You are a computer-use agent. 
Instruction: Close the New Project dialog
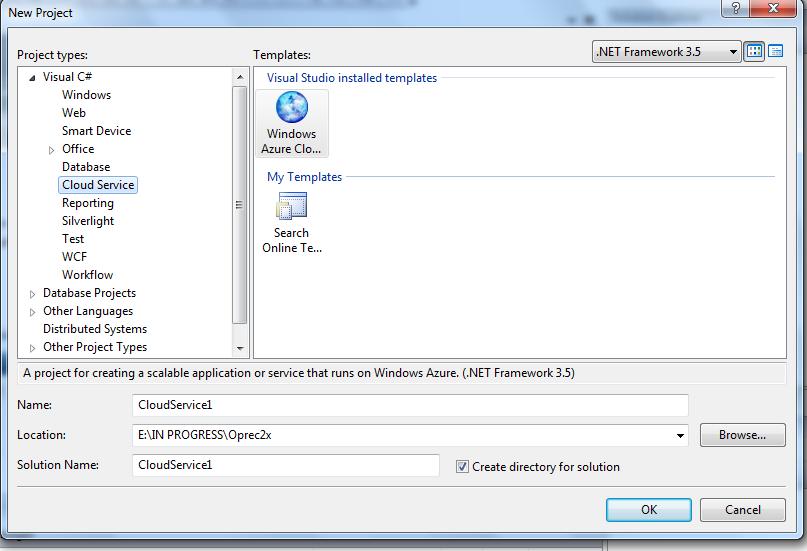(773, 8)
